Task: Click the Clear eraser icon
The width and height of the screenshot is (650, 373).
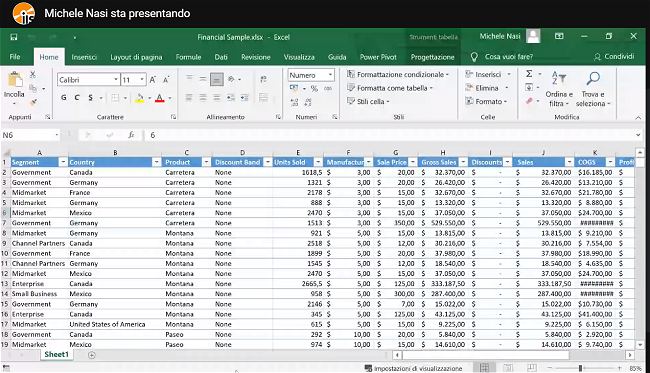Action: click(x=529, y=101)
